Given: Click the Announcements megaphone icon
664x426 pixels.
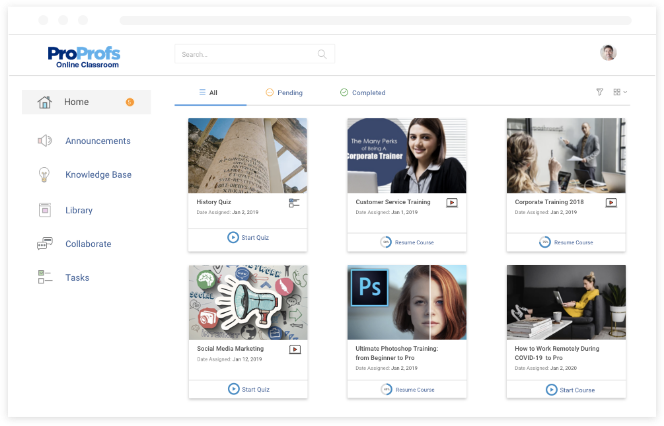Looking at the screenshot, I should (44, 141).
